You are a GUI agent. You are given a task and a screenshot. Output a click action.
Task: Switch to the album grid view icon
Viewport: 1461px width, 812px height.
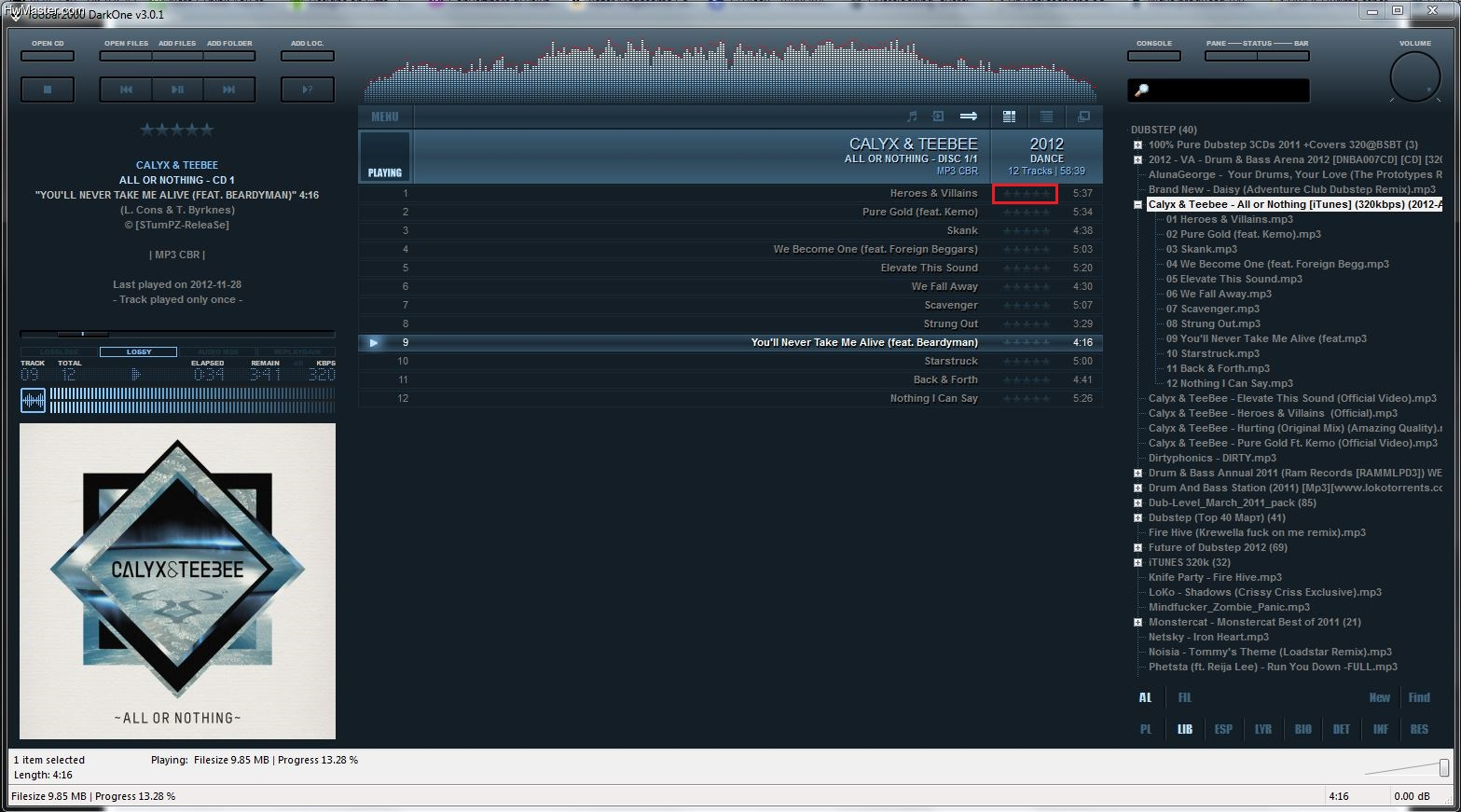(1009, 117)
